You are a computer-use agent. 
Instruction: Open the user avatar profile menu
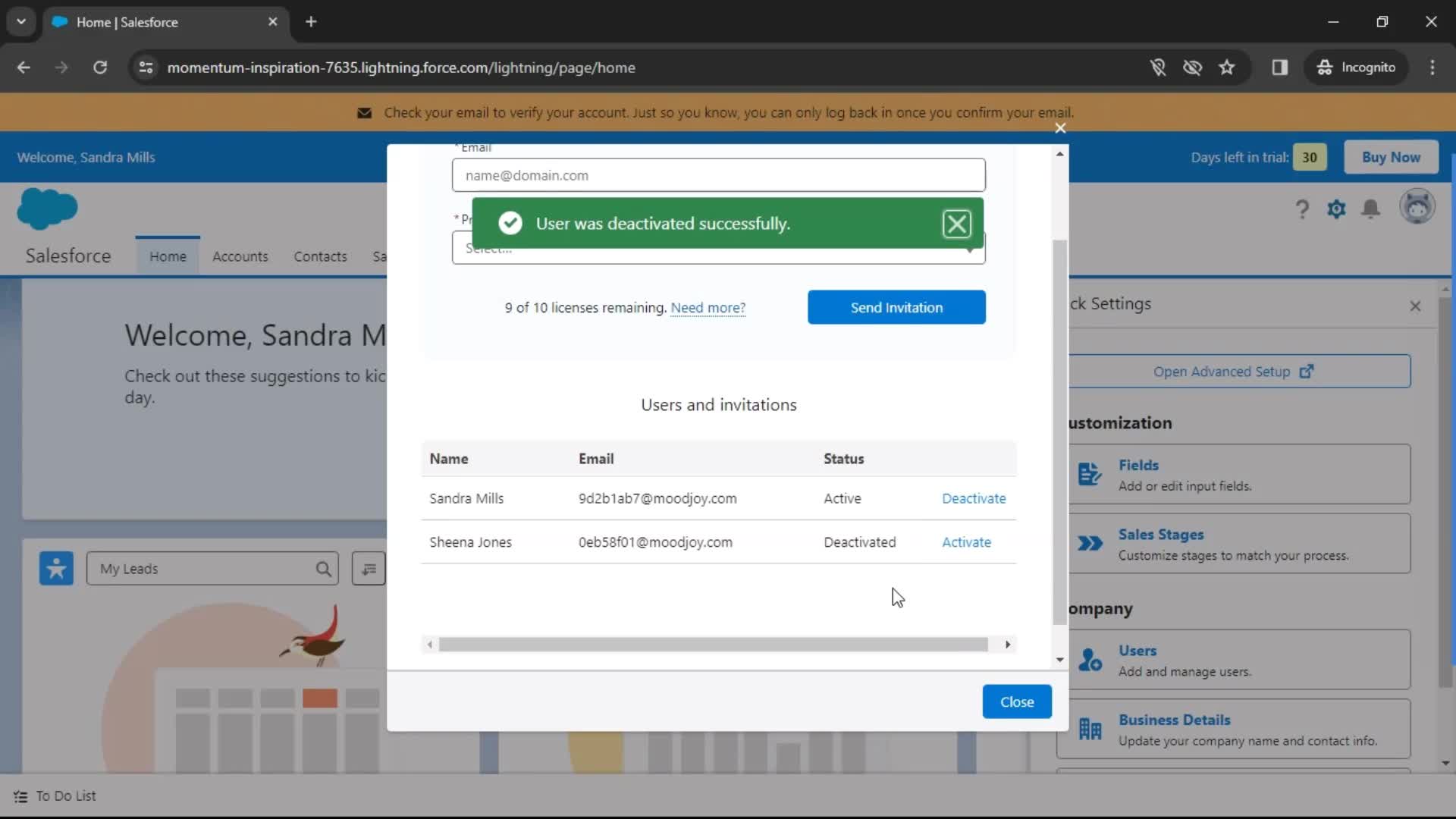point(1417,207)
